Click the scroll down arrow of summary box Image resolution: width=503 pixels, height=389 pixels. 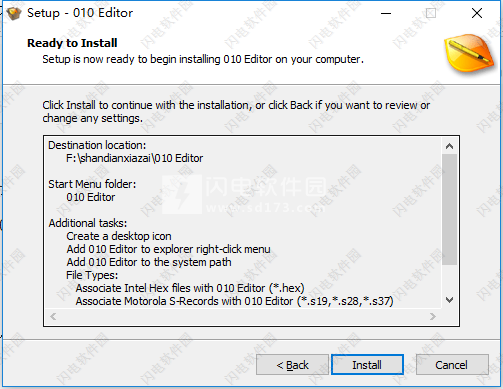449,300
